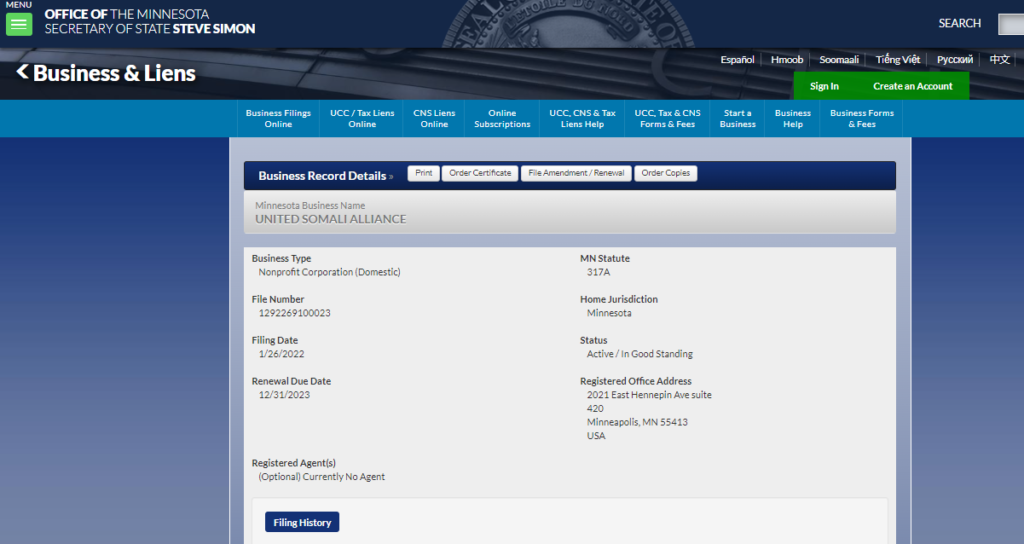Screen dimensions: 1024x544
Task: Click Create an Account
Action: click(x=912, y=86)
